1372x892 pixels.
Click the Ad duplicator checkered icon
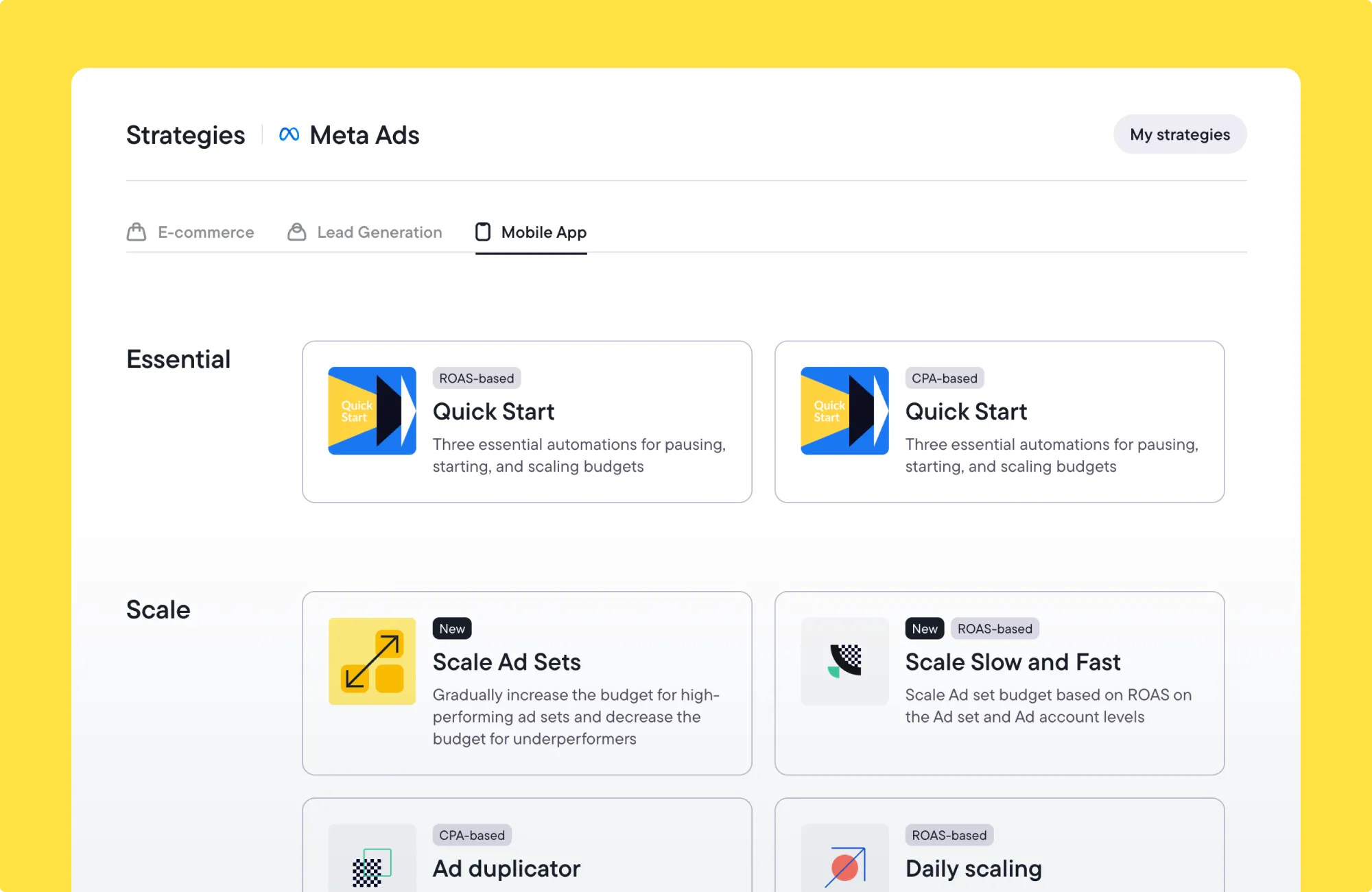click(x=372, y=867)
